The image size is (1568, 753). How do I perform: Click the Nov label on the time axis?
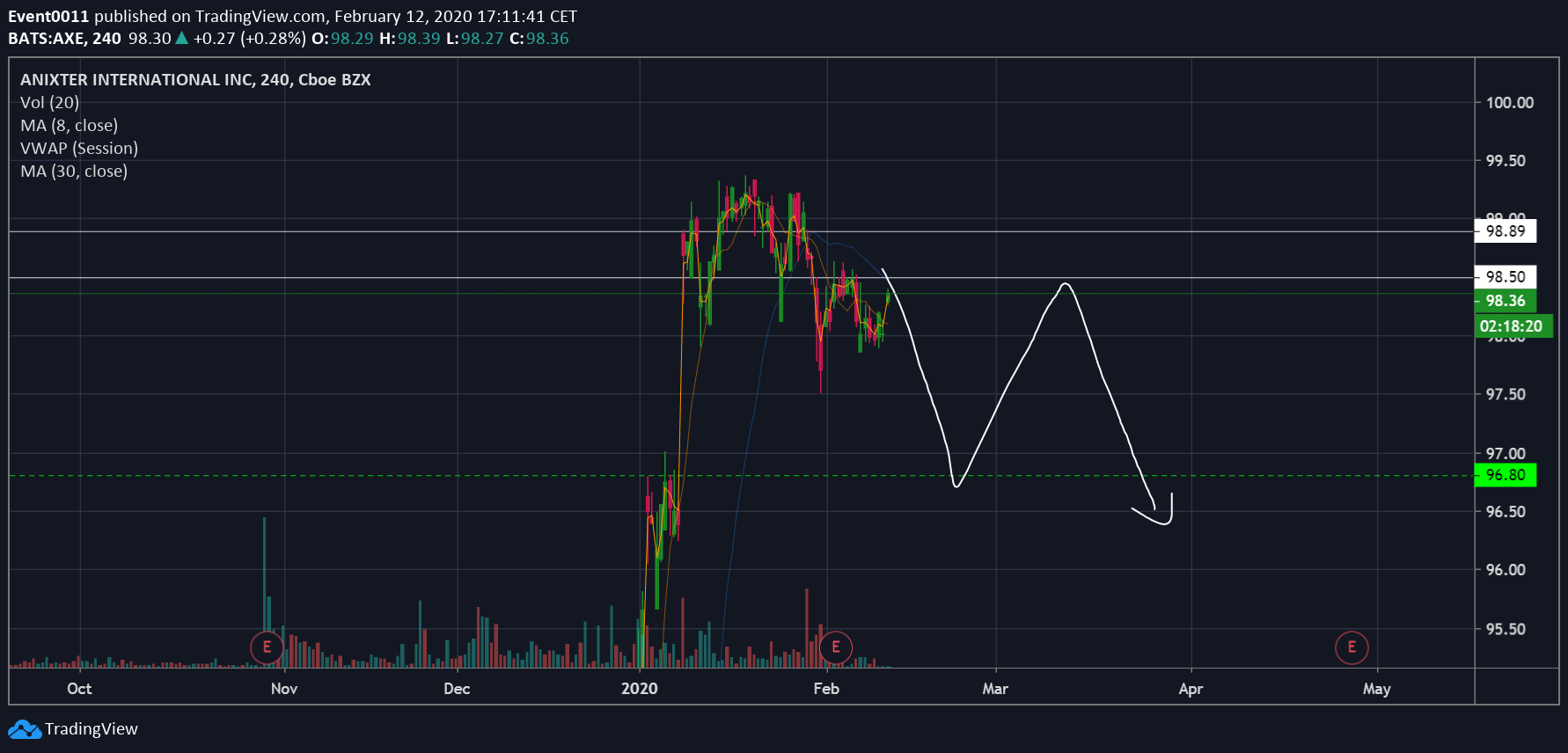(284, 689)
